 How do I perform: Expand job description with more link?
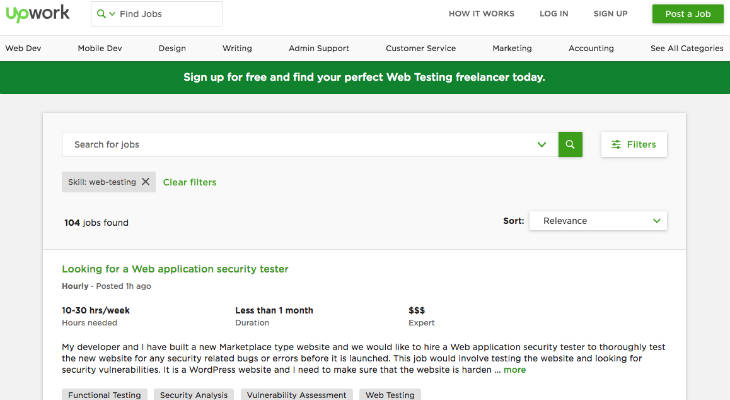514,370
